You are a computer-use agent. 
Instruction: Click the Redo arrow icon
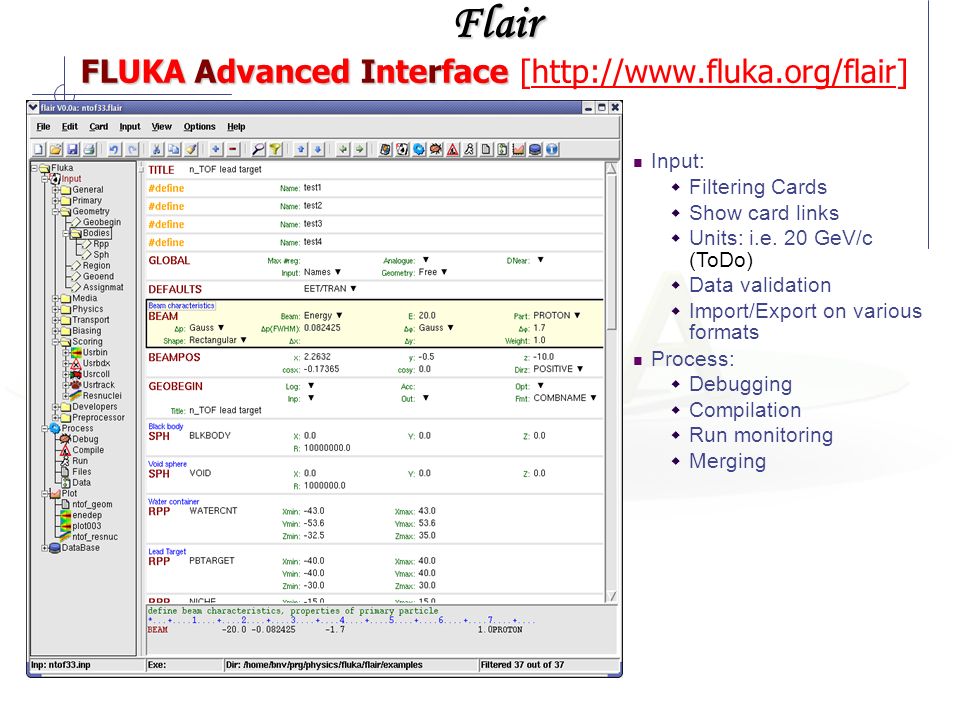[x=132, y=149]
